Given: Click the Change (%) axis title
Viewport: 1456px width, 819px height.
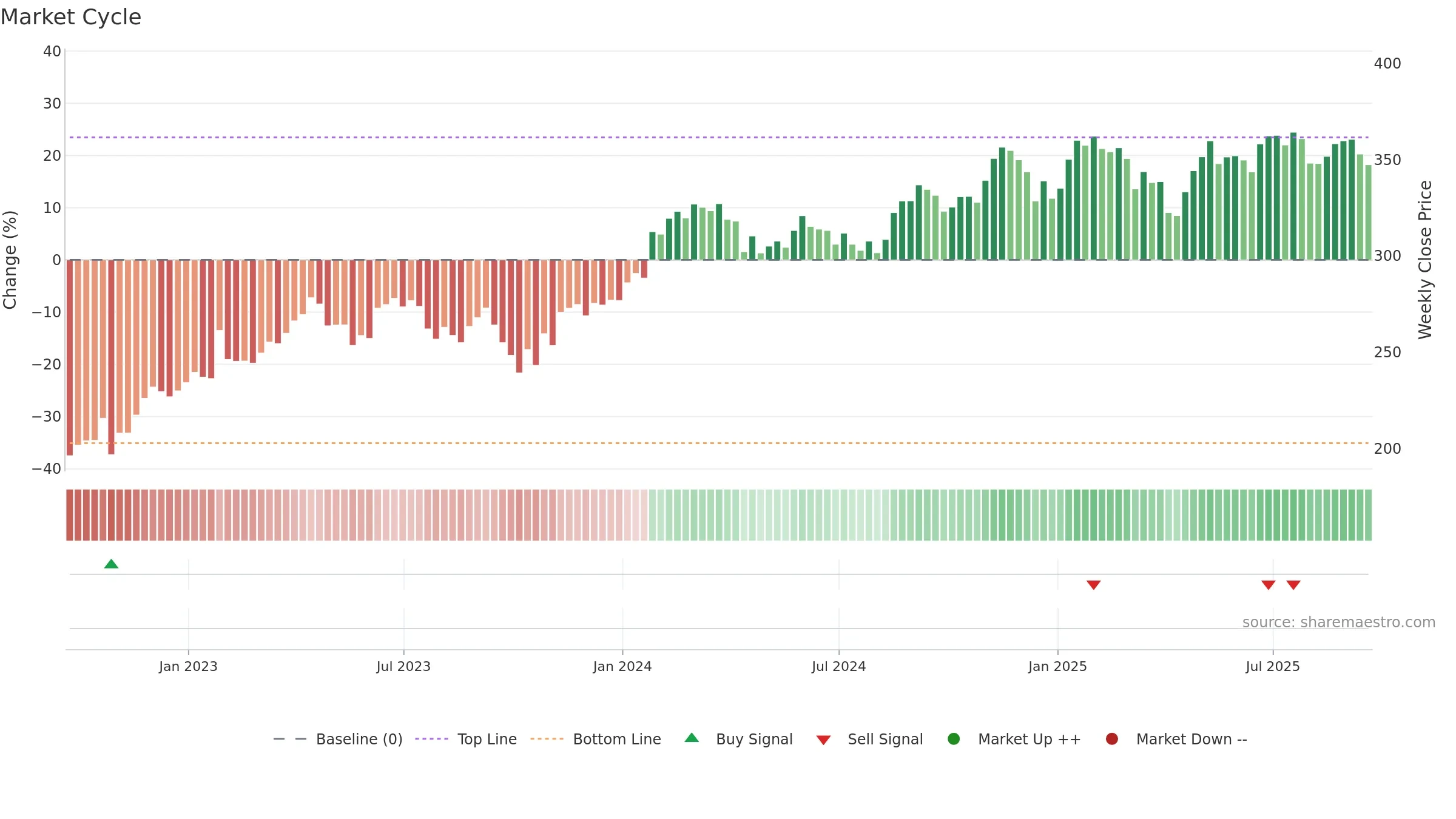Looking at the screenshot, I should (x=10, y=260).
